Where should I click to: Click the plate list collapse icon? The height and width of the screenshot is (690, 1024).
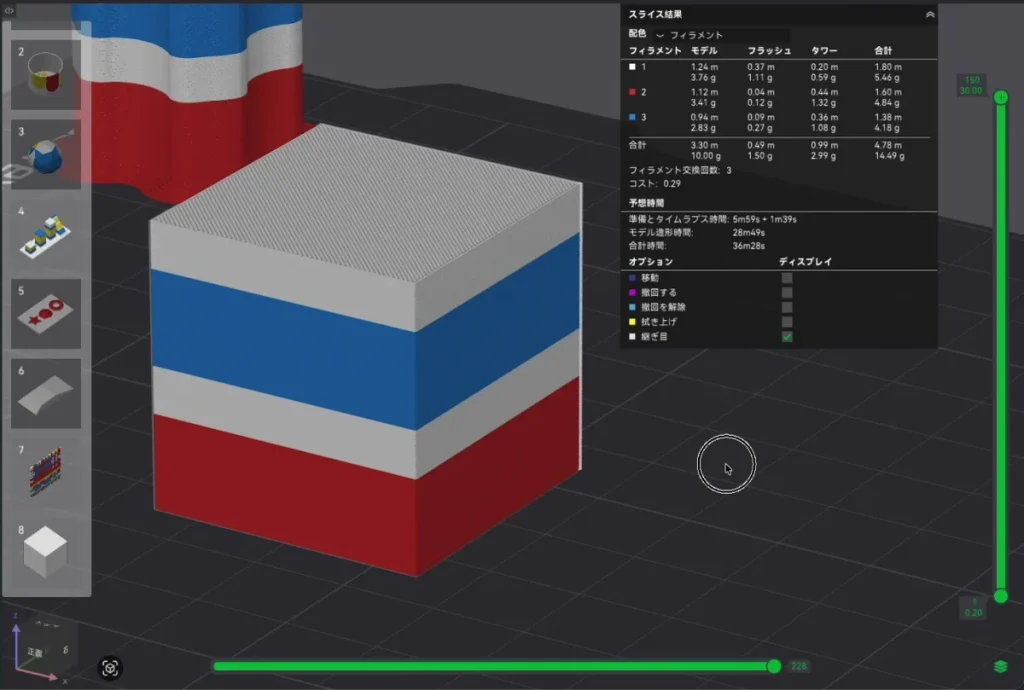(8, 10)
